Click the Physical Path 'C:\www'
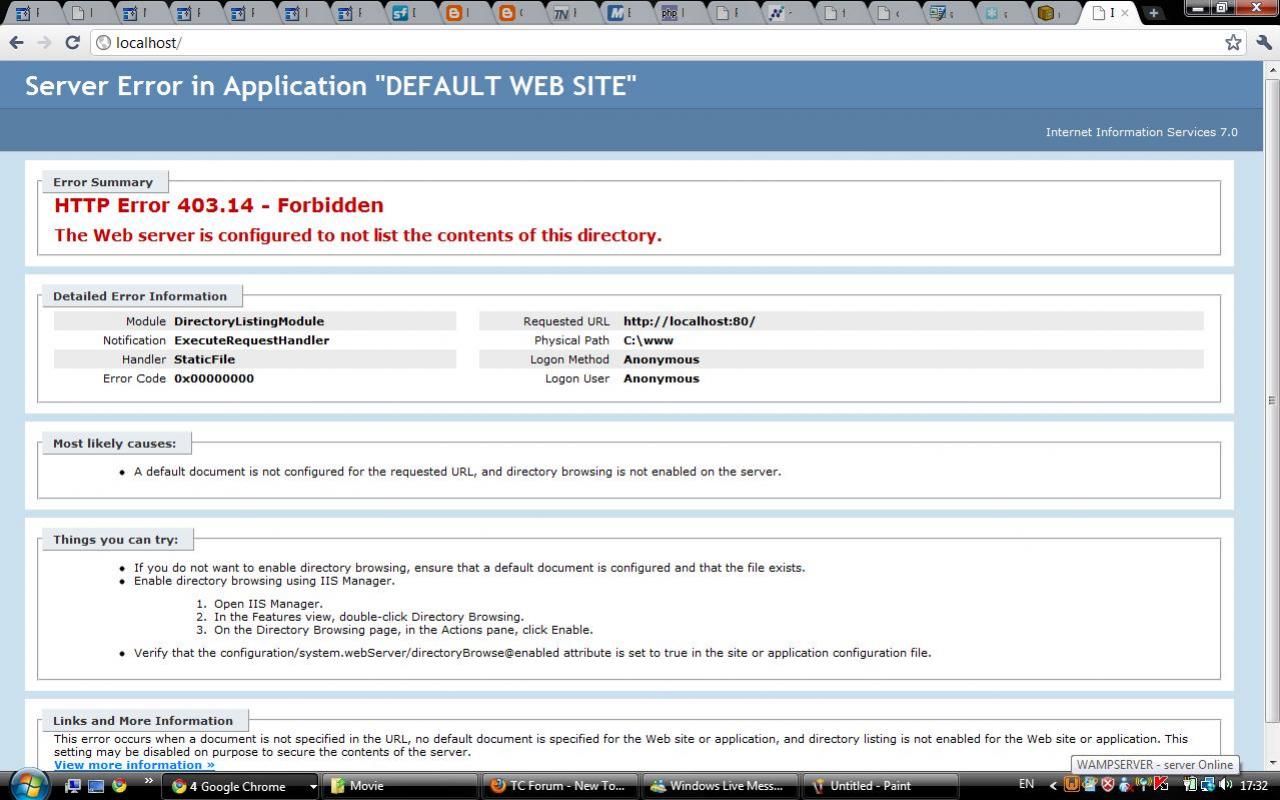Viewport: 1280px width, 800px height. coord(648,340)
